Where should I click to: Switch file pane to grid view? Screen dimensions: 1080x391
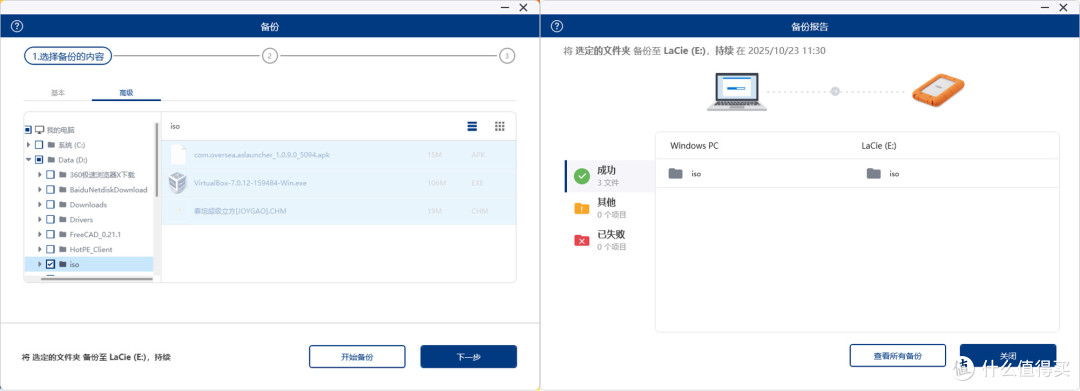[500, 126]
